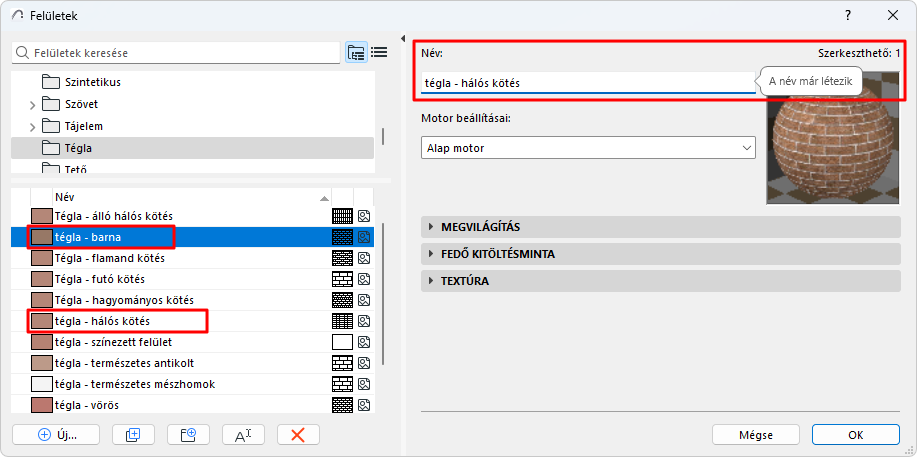The height and width of the screenshot is (457, 917).
Task: Switch to folder tree view
Action: pyautogui.click(x=356, y=53)
